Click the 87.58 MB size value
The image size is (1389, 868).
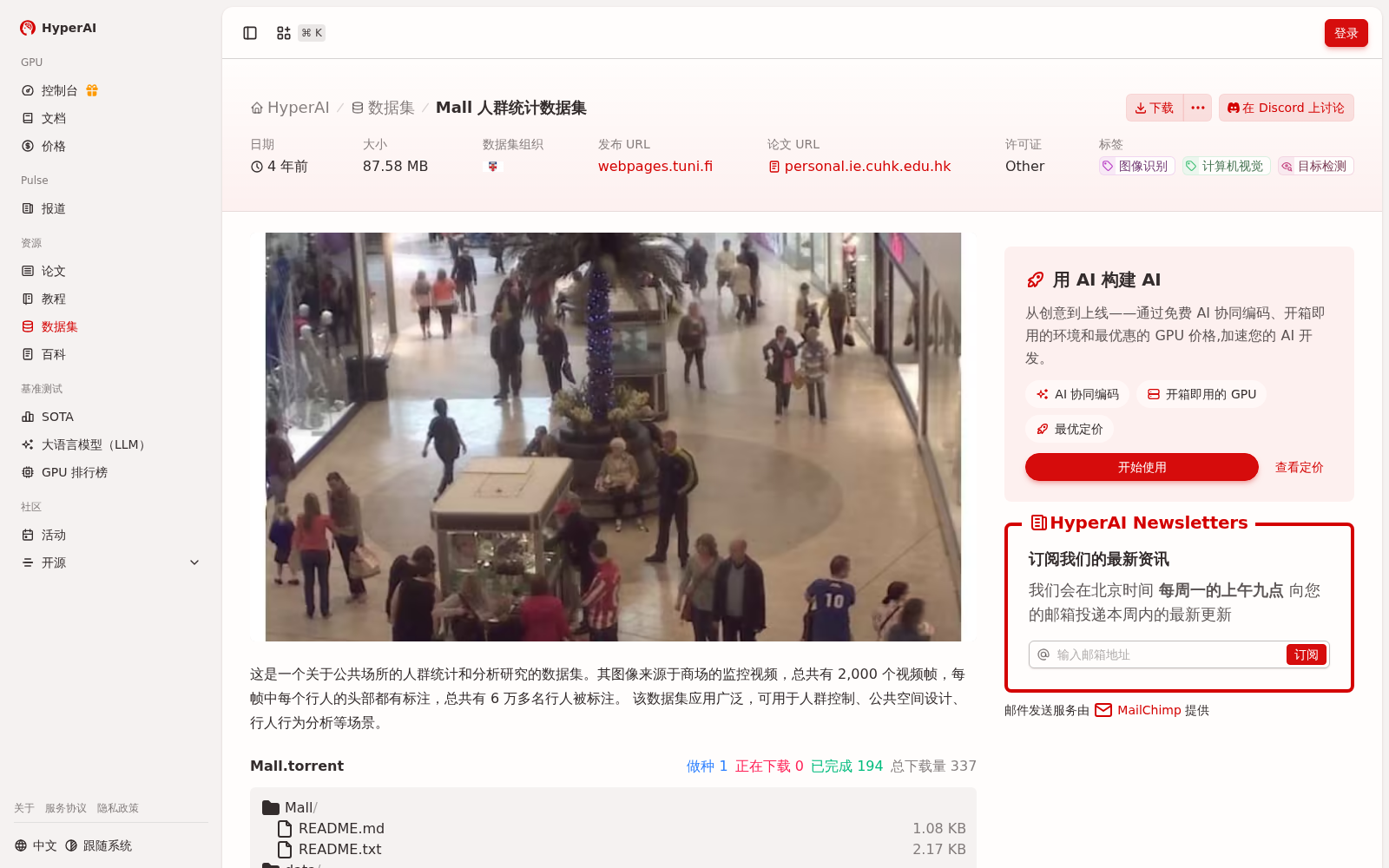click(396, 166)
